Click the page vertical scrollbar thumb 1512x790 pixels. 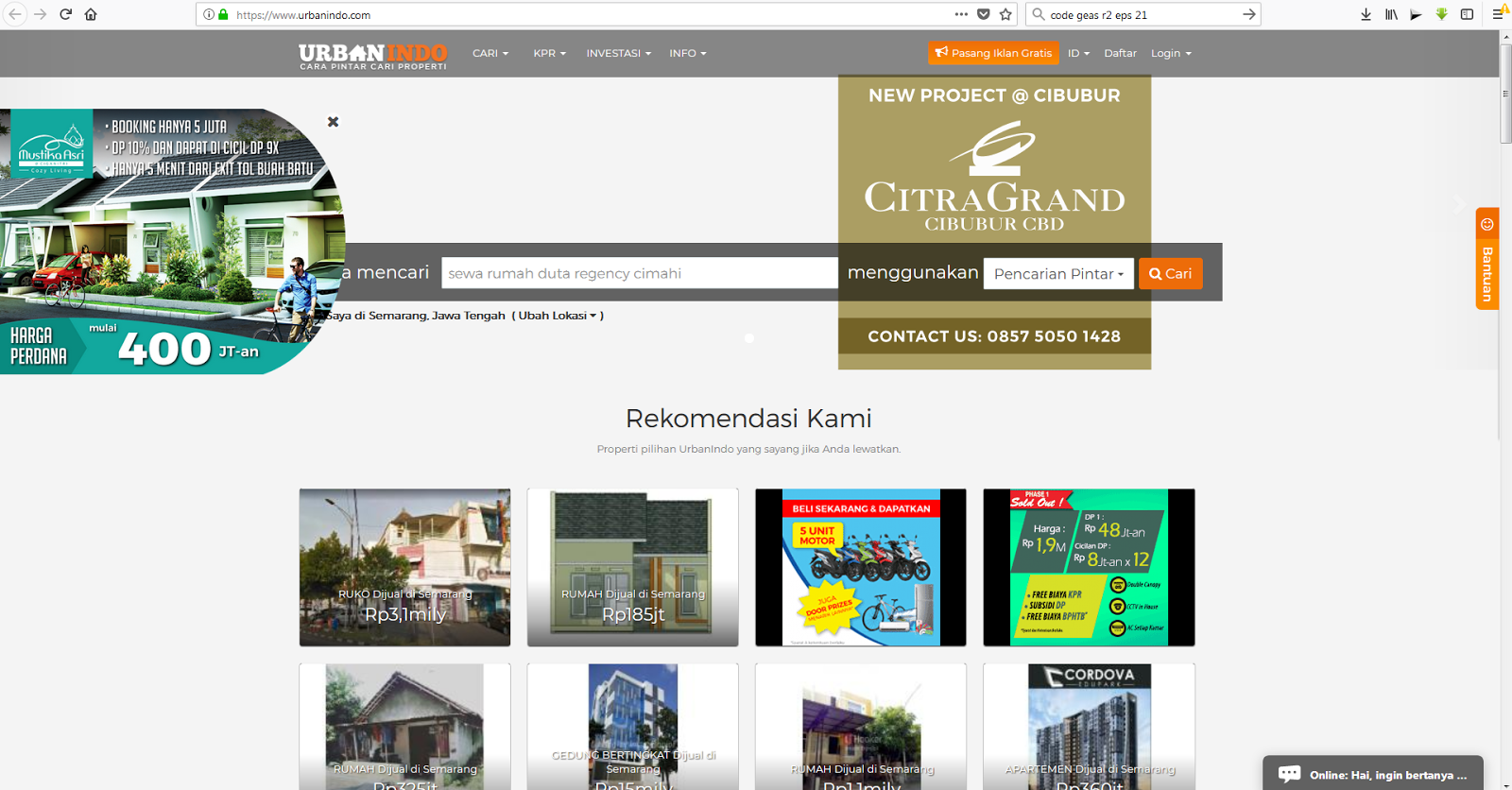coord(1505,93)
